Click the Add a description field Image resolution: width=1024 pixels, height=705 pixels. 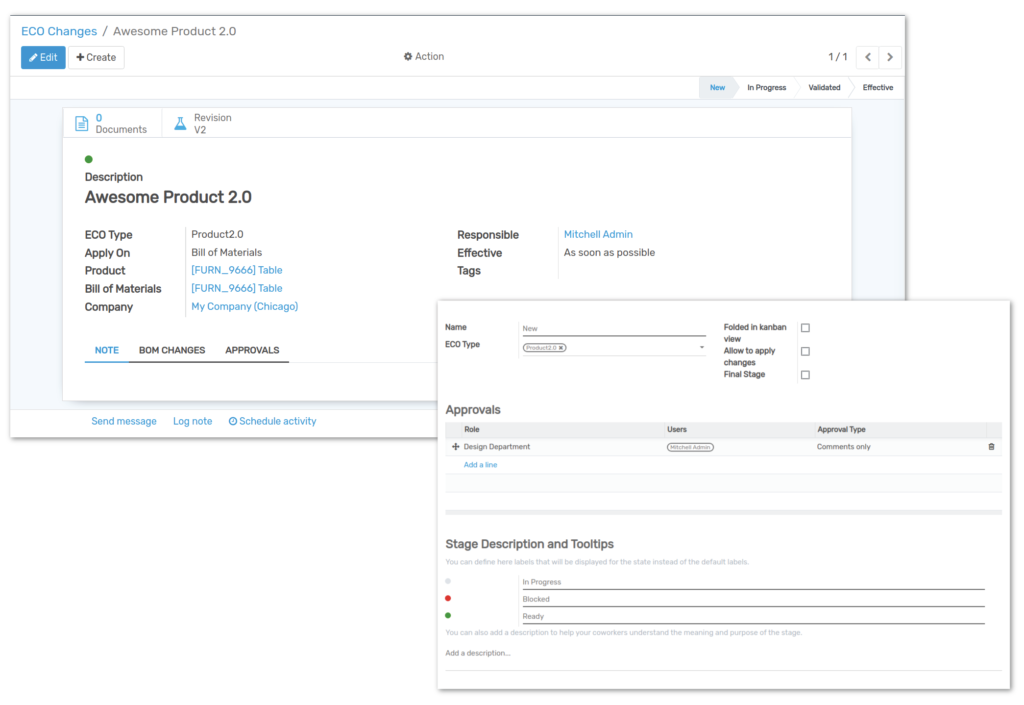[x=723, y=653]
